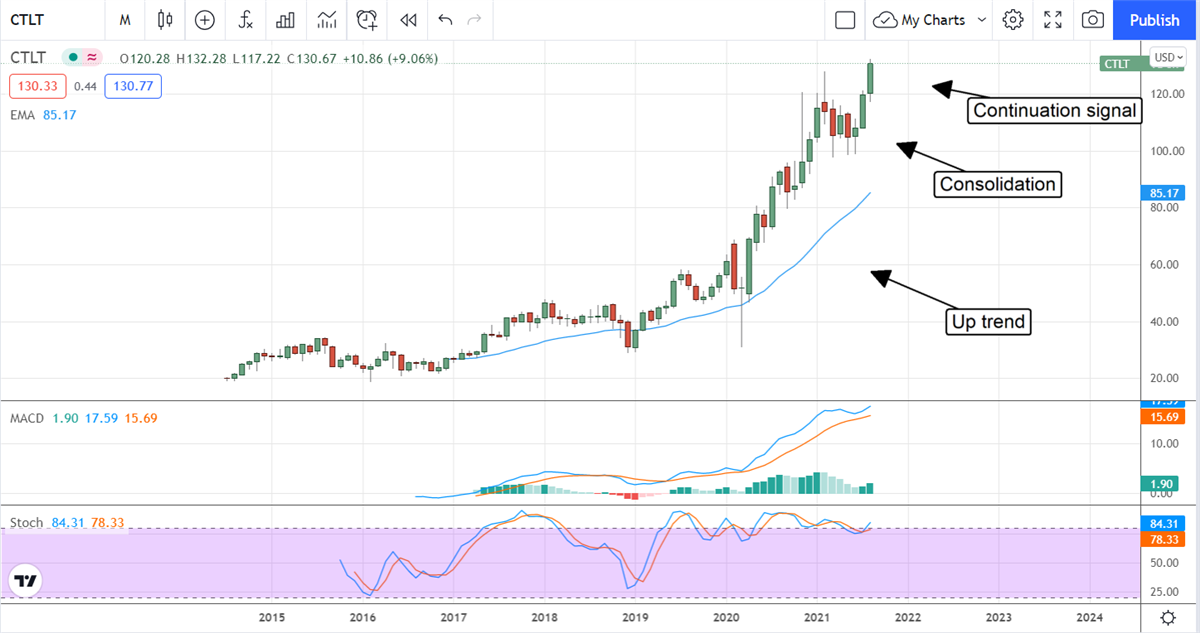The width and height of the screenshot is (1200, 633).
Task: Open the candlestick chart type selector
Action: (x=165, y=20)
